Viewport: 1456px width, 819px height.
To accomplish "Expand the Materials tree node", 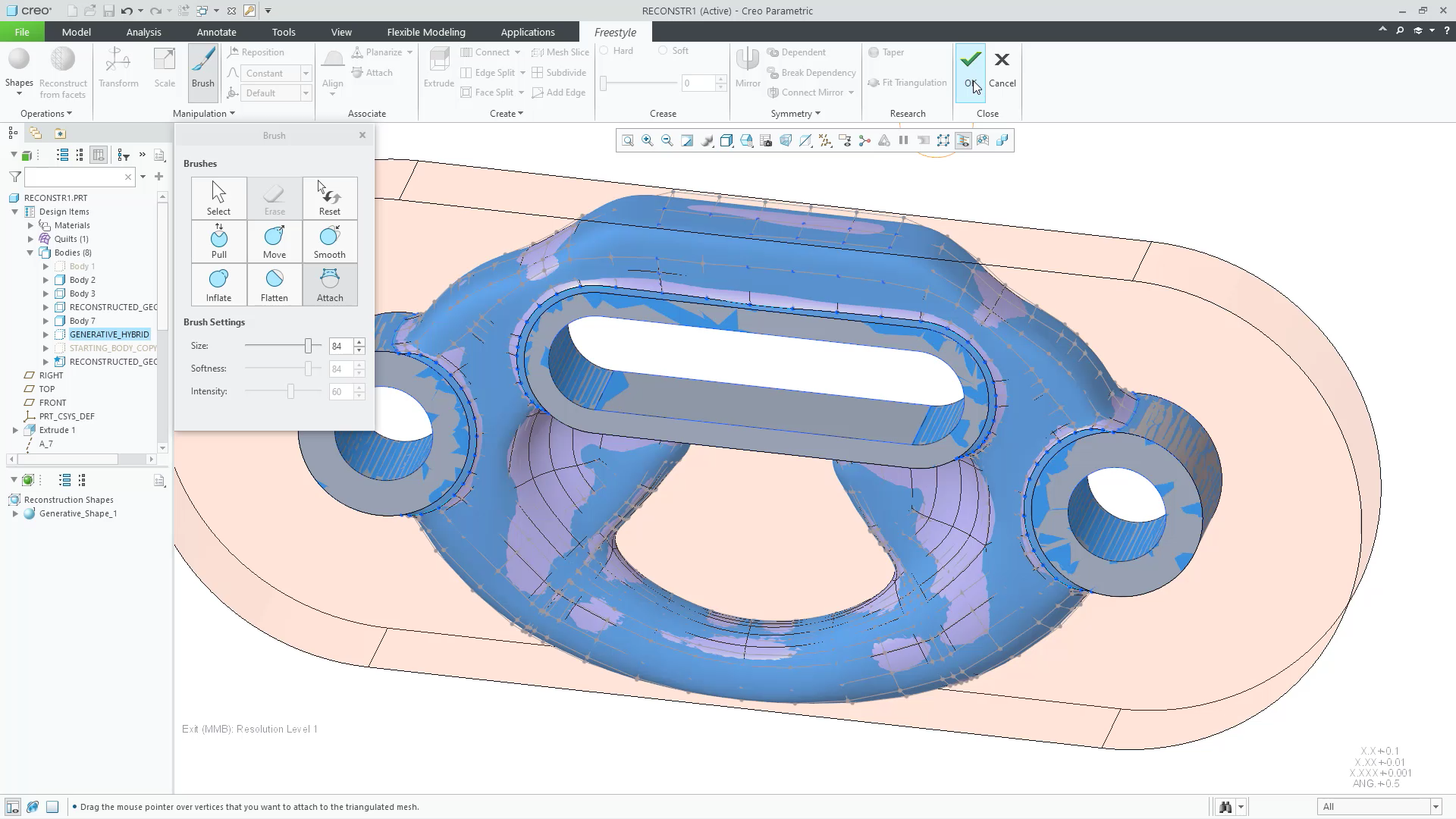I will (x=30, y=225).
